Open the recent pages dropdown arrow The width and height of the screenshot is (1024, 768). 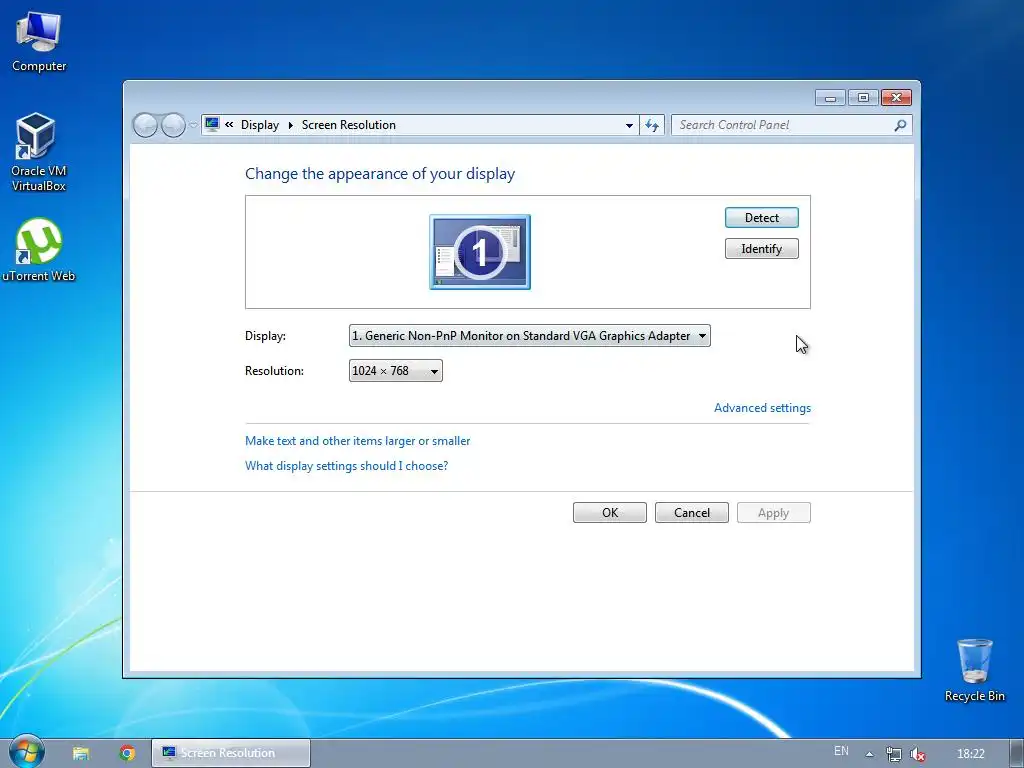193,125
